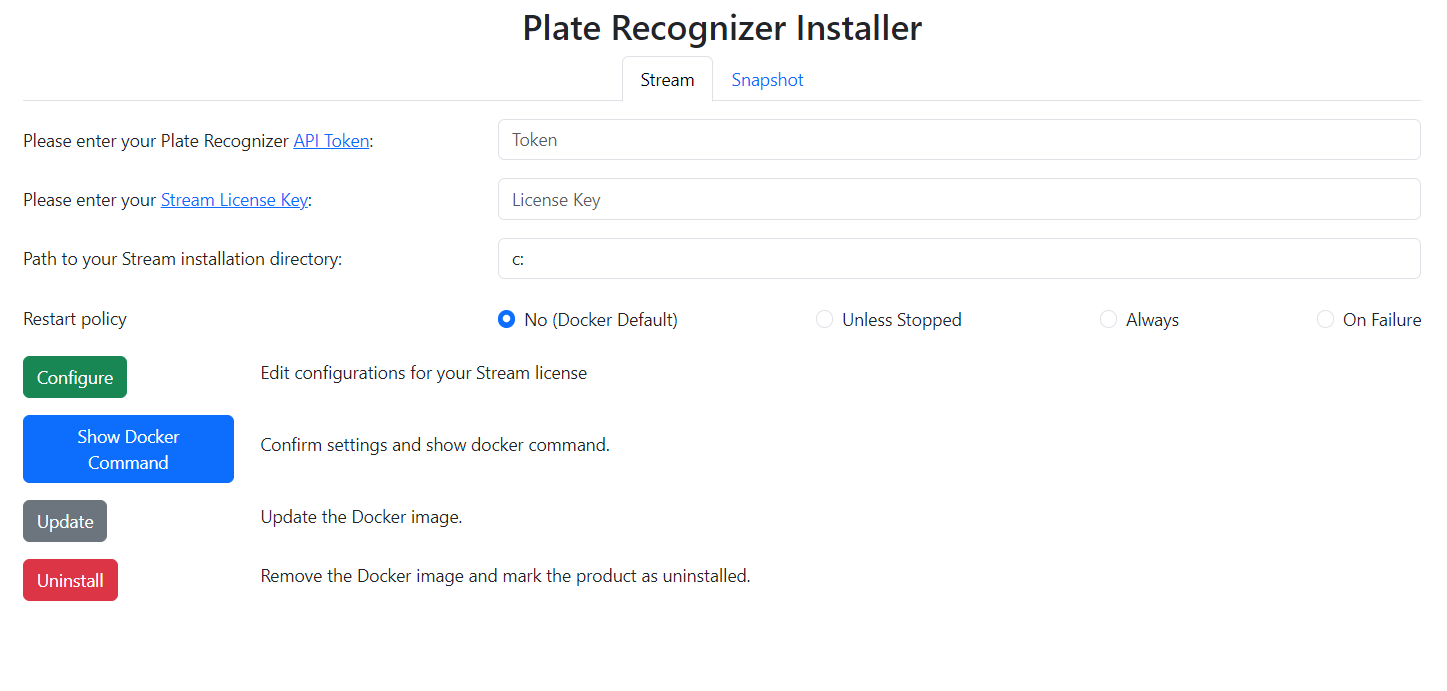Open the API Token link

[x=331, y=141]
